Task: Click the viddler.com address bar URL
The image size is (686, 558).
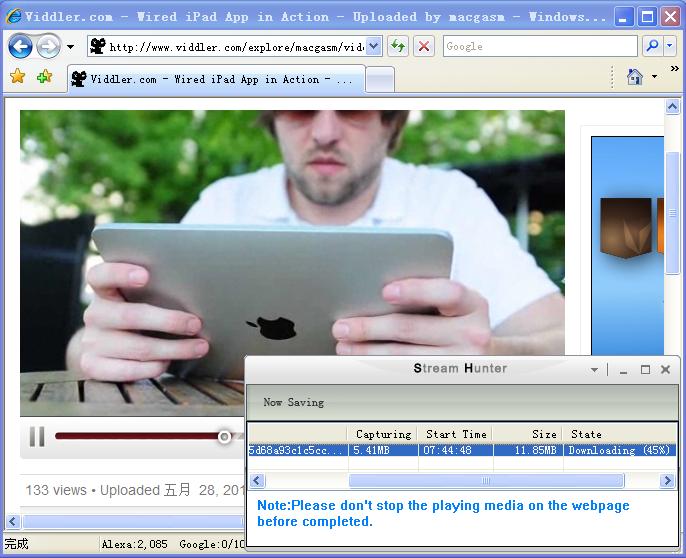Action: (x=236, y=46)
